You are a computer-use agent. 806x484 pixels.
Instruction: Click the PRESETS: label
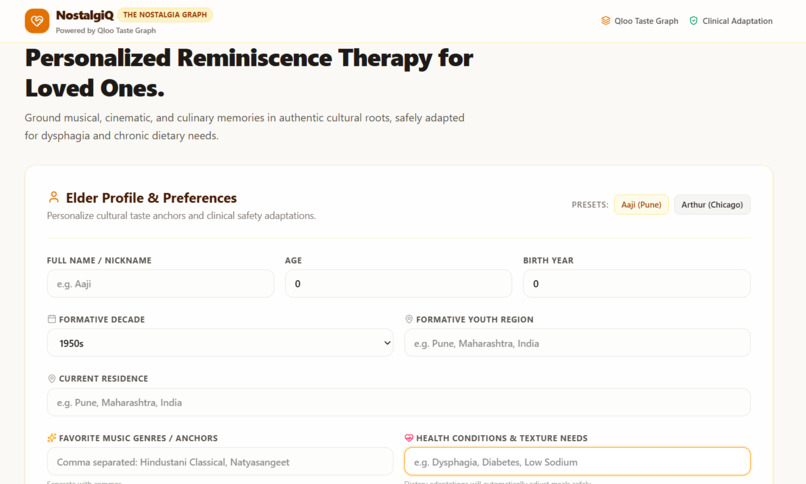click(590, 204)
